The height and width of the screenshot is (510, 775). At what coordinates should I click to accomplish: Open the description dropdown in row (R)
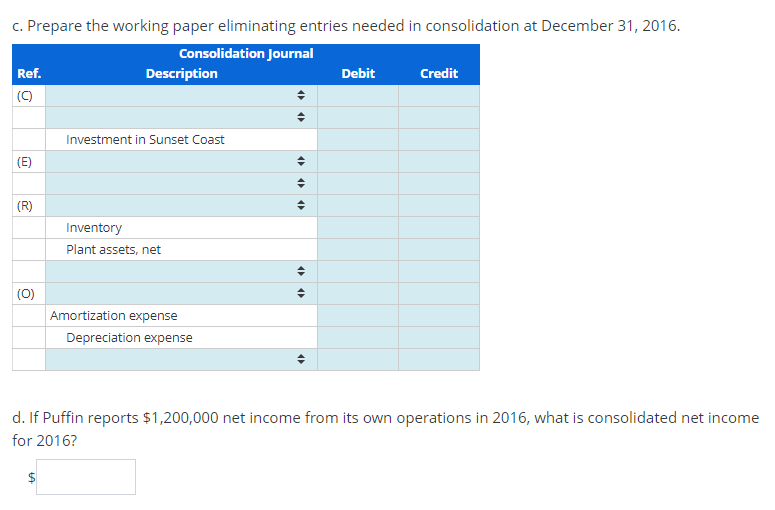(x=181, y=206)
